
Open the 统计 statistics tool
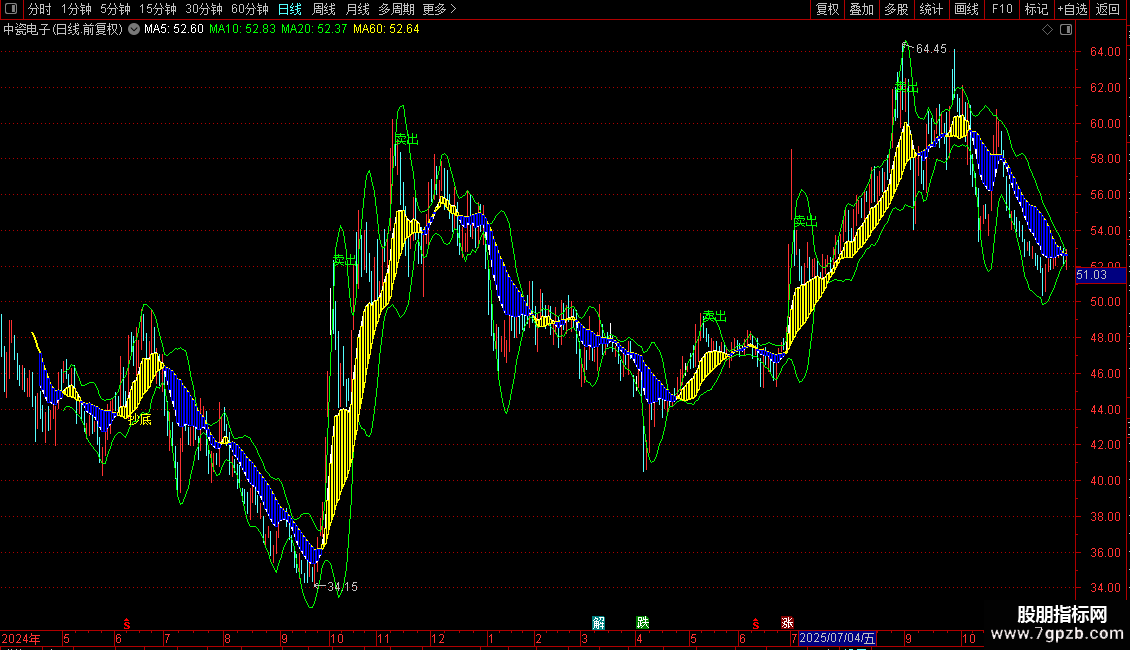(x=931, y=9)
